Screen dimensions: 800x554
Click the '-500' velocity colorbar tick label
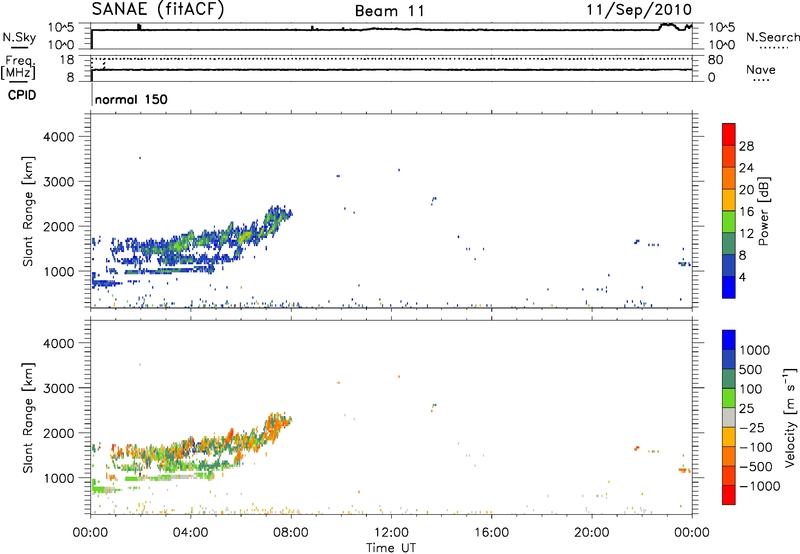click(x=755, y=466)
